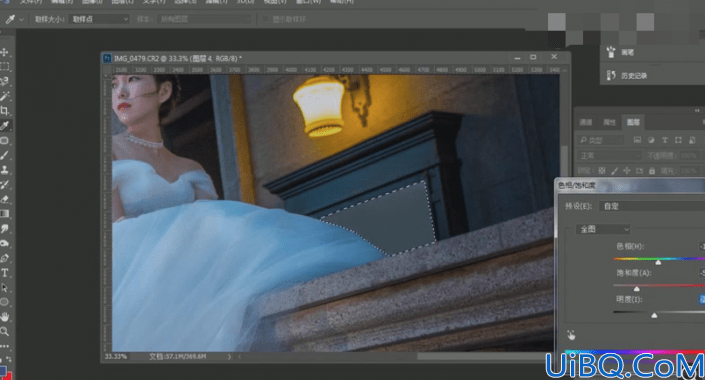Viewport: 705px width, 380px height.
Task: Select the Rectangular Marquee tool
Action: click(4, 67)
